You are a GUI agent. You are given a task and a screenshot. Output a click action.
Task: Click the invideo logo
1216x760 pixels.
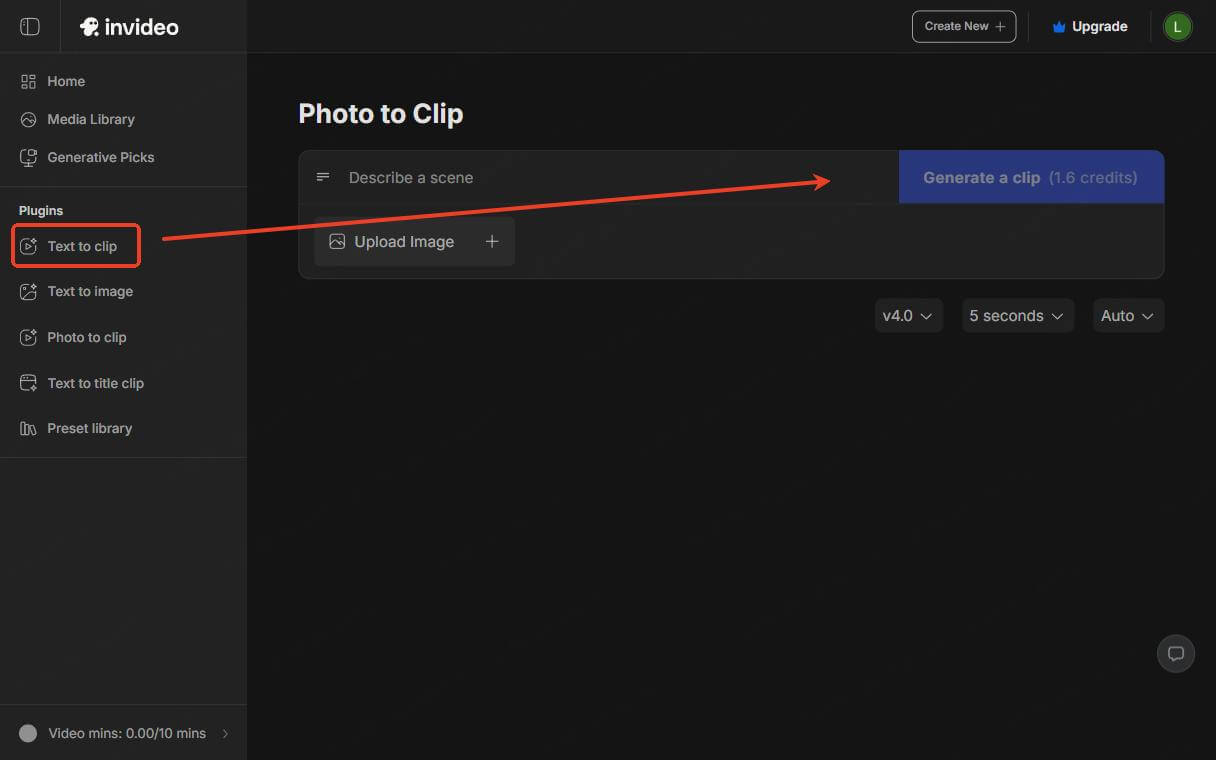(x=129, y=26)
